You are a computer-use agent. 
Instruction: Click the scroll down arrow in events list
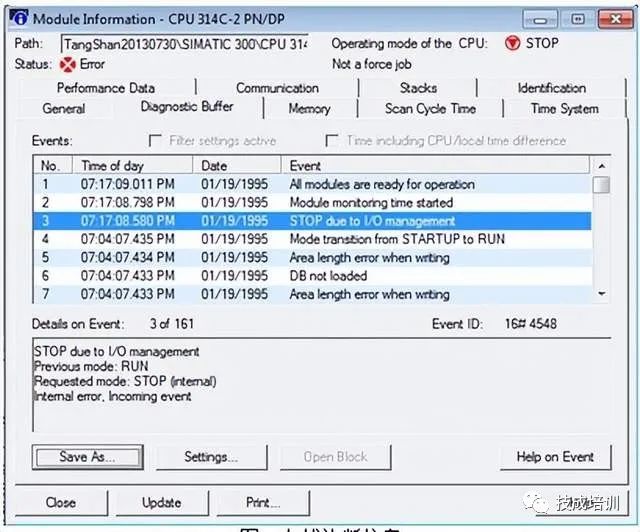(x=602, y=294)
